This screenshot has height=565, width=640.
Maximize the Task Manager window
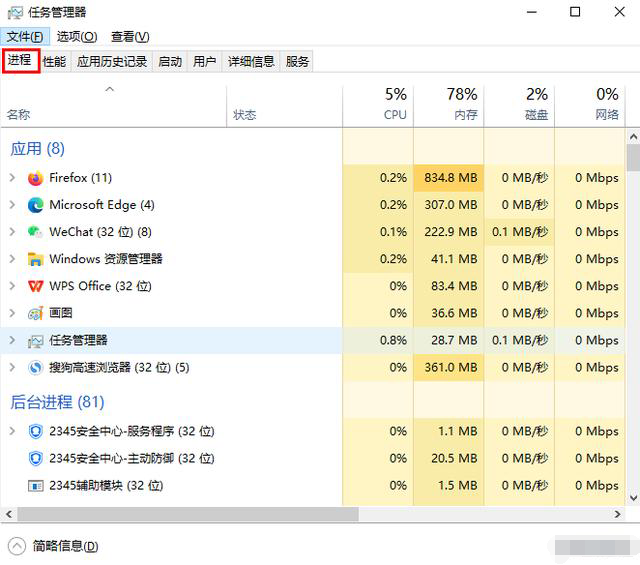pyautogui.click(x=575, y=12)
